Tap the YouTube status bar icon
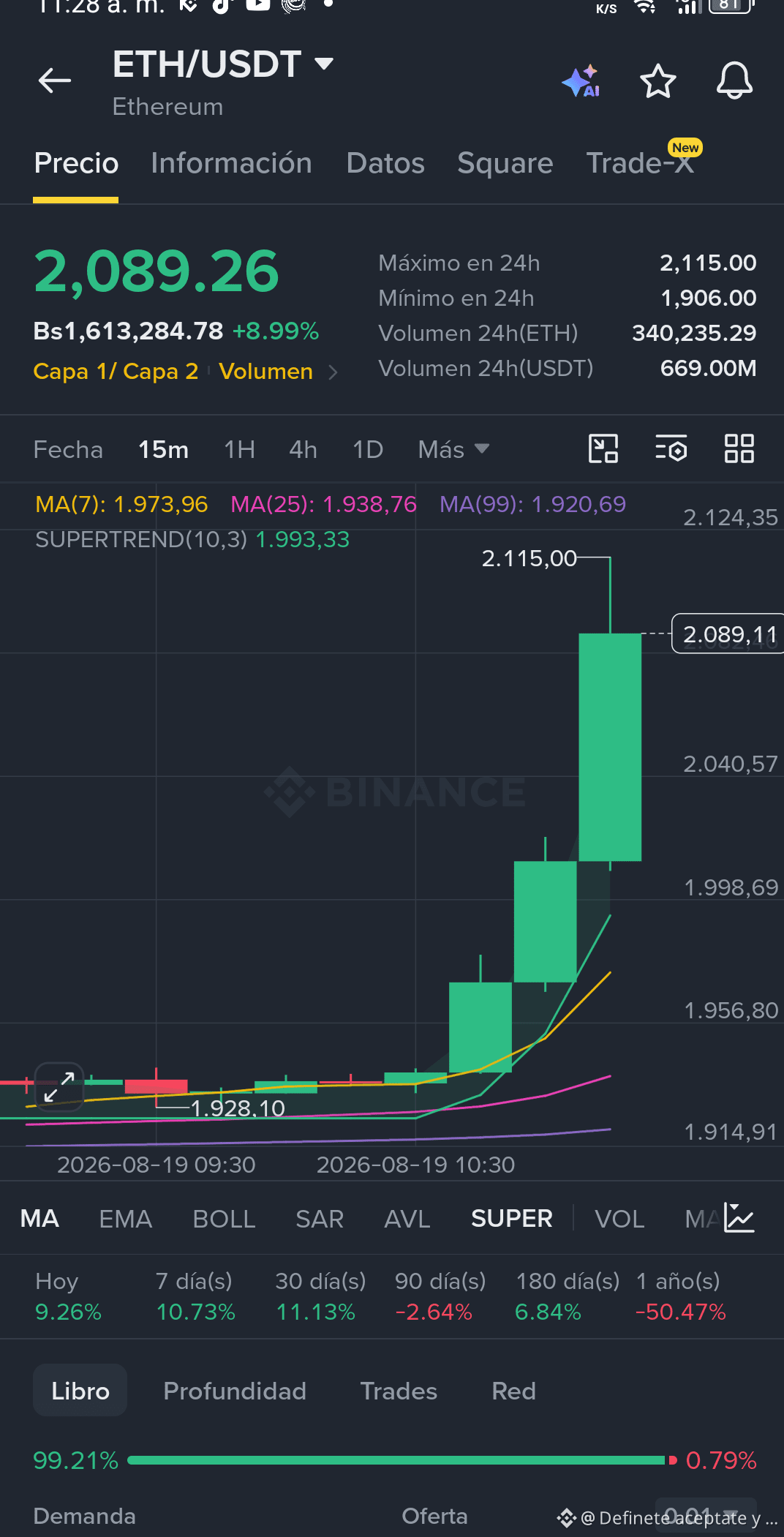 (257, 5)
